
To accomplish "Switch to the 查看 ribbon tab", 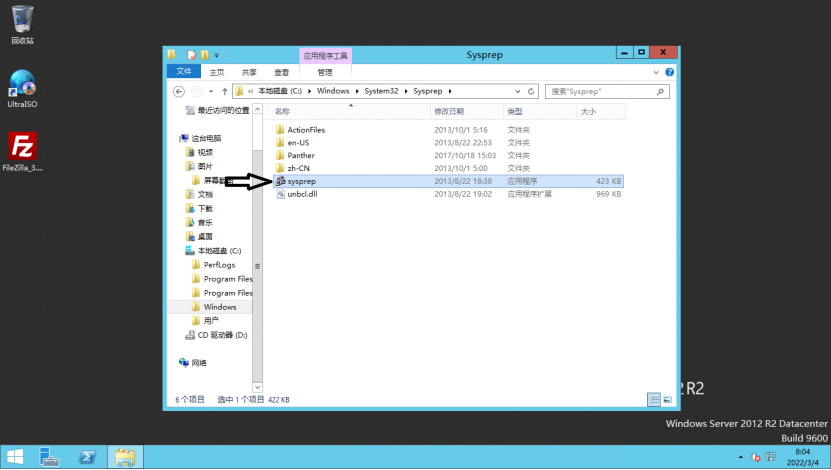I will pos(281,72).
